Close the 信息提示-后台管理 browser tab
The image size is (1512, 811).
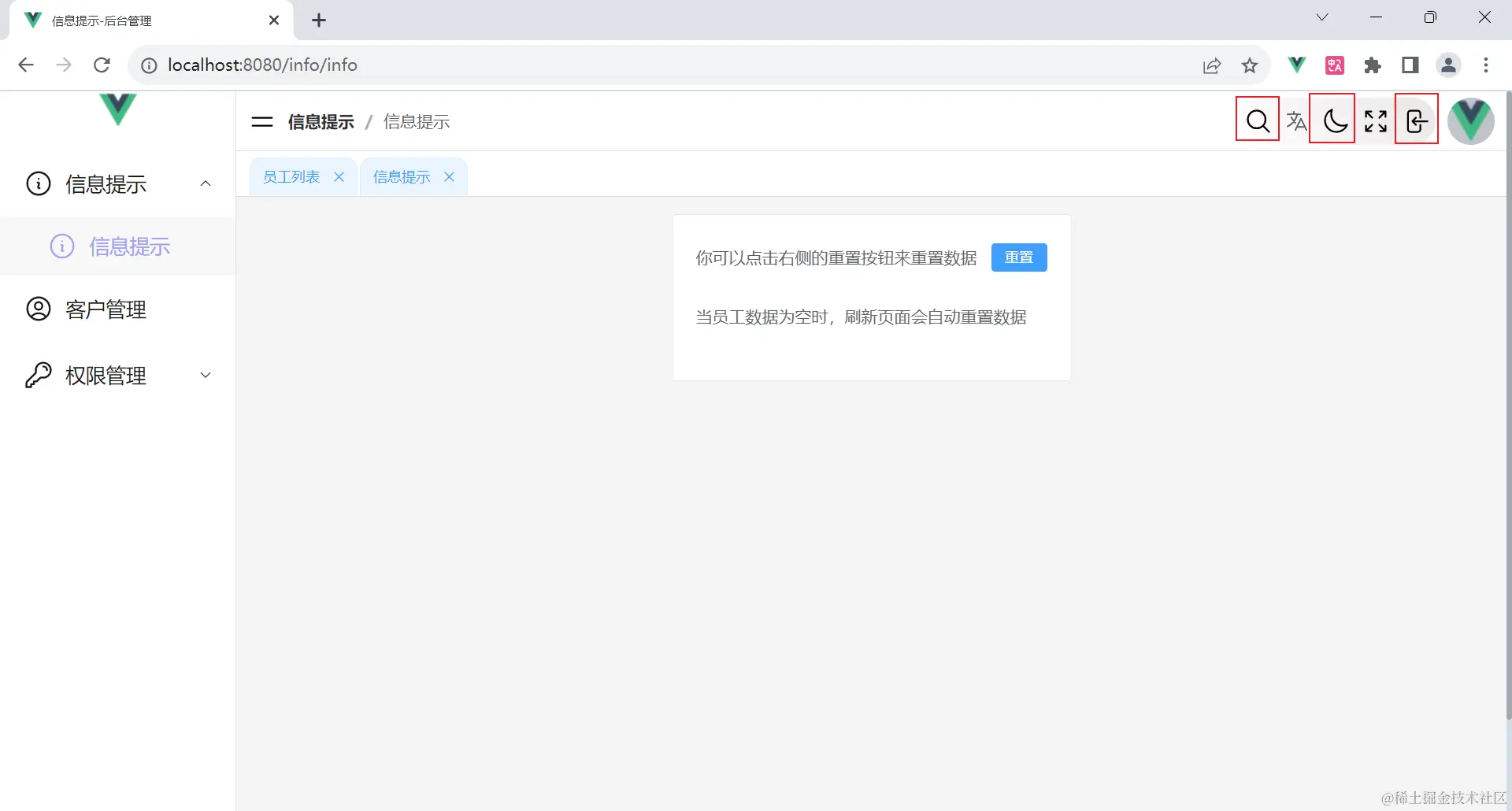(x=274, y=20)
